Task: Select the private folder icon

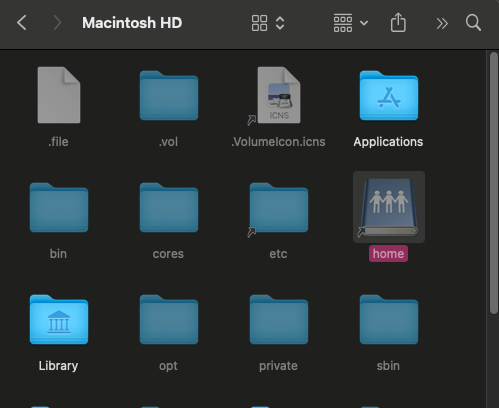Action: (x=279, y=319)
